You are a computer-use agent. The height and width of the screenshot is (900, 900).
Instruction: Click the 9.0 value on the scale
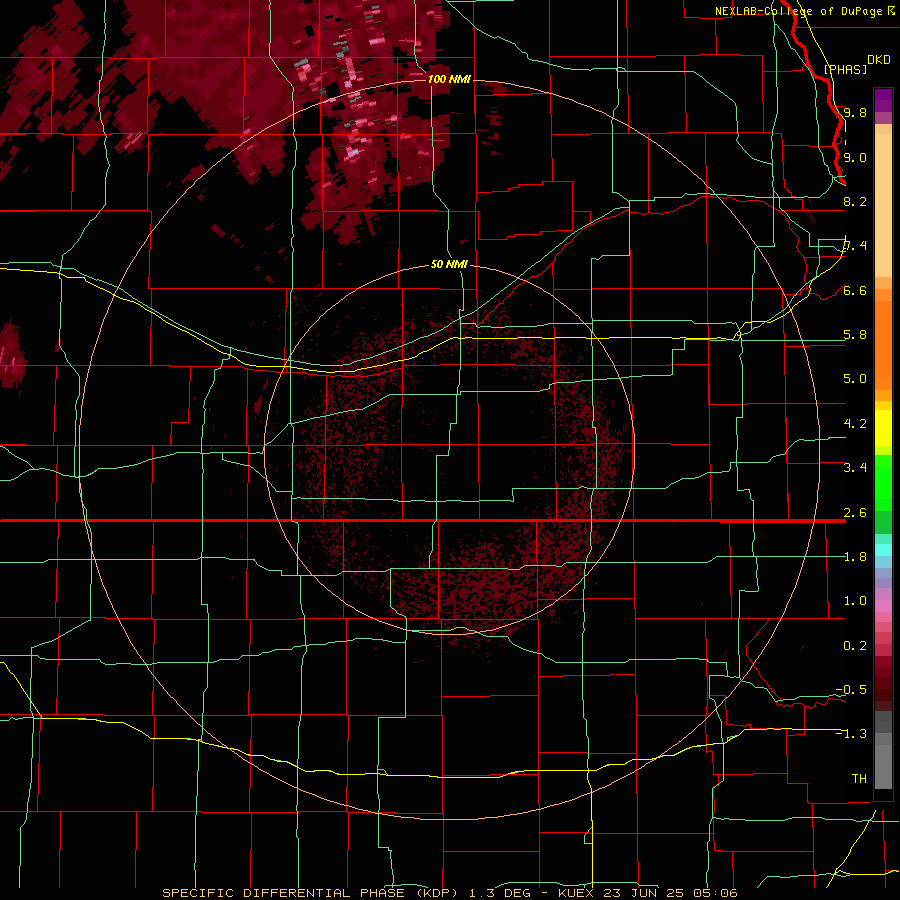[855, 157]
